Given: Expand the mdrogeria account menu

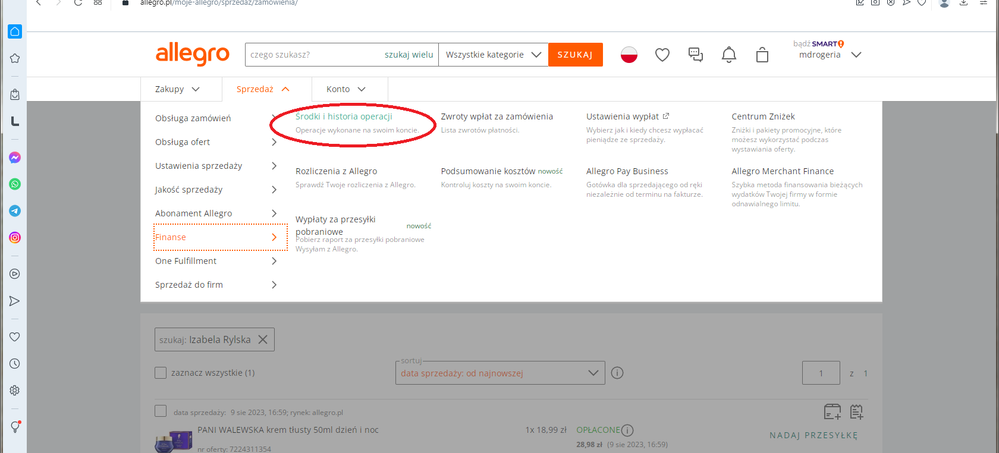Looking at the screenshot, I should click(x=830, y=55).
